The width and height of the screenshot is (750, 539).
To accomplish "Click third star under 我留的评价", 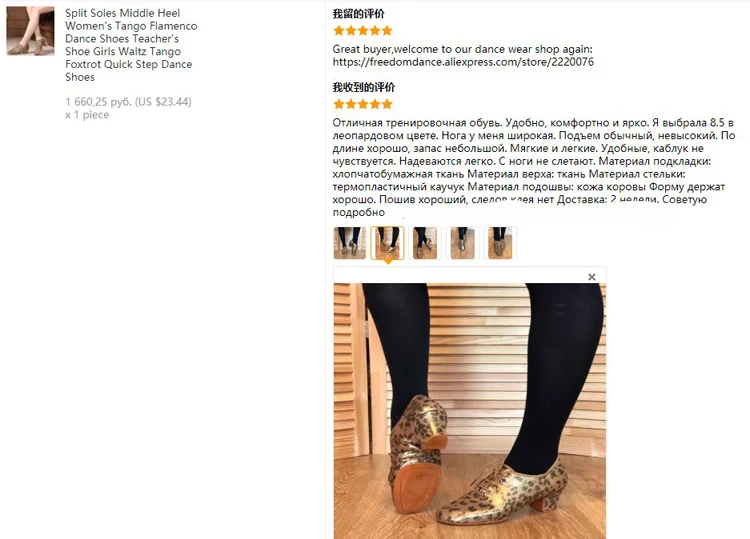I will [x=363, y=31].
